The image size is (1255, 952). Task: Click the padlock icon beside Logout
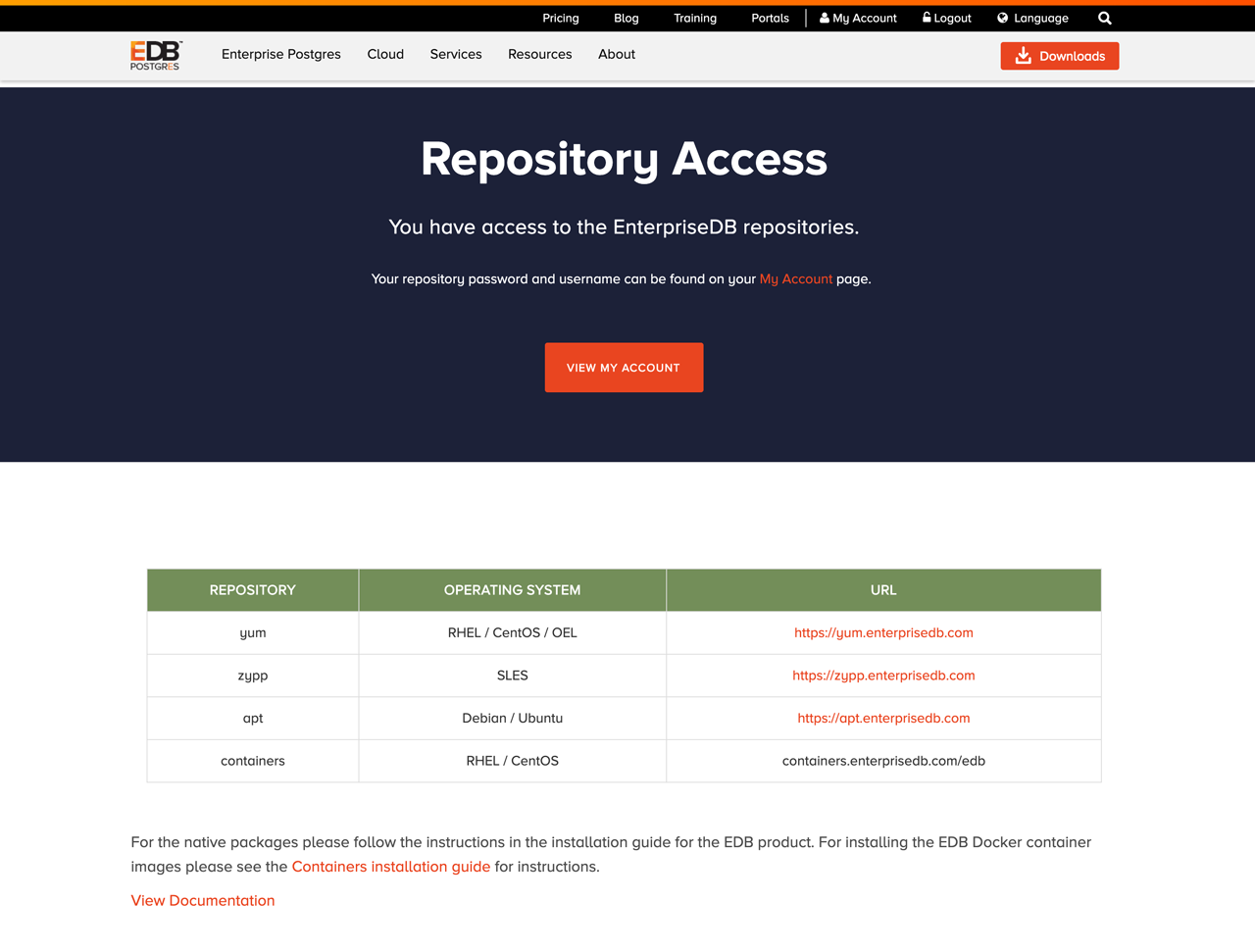pos(927,17)
